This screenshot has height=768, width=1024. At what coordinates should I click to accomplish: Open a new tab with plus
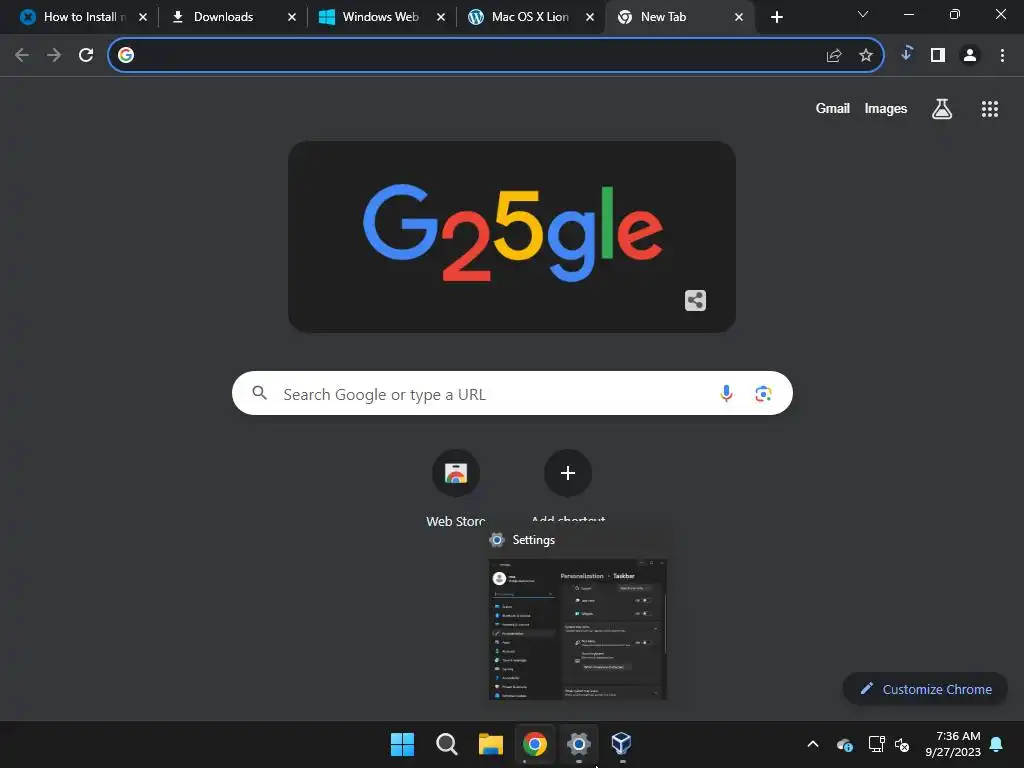pos(776,17)
